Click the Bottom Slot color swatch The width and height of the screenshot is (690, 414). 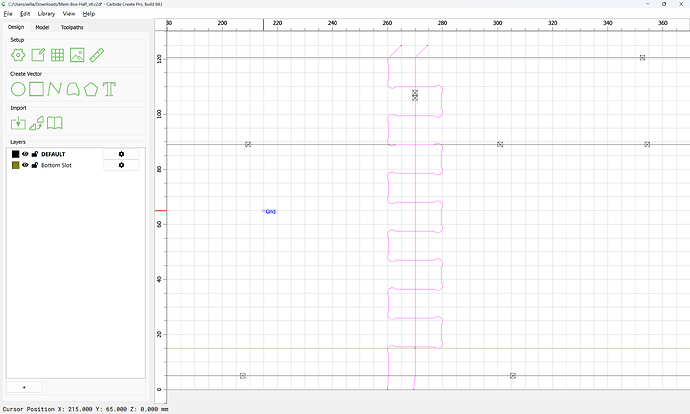(15, 165)
